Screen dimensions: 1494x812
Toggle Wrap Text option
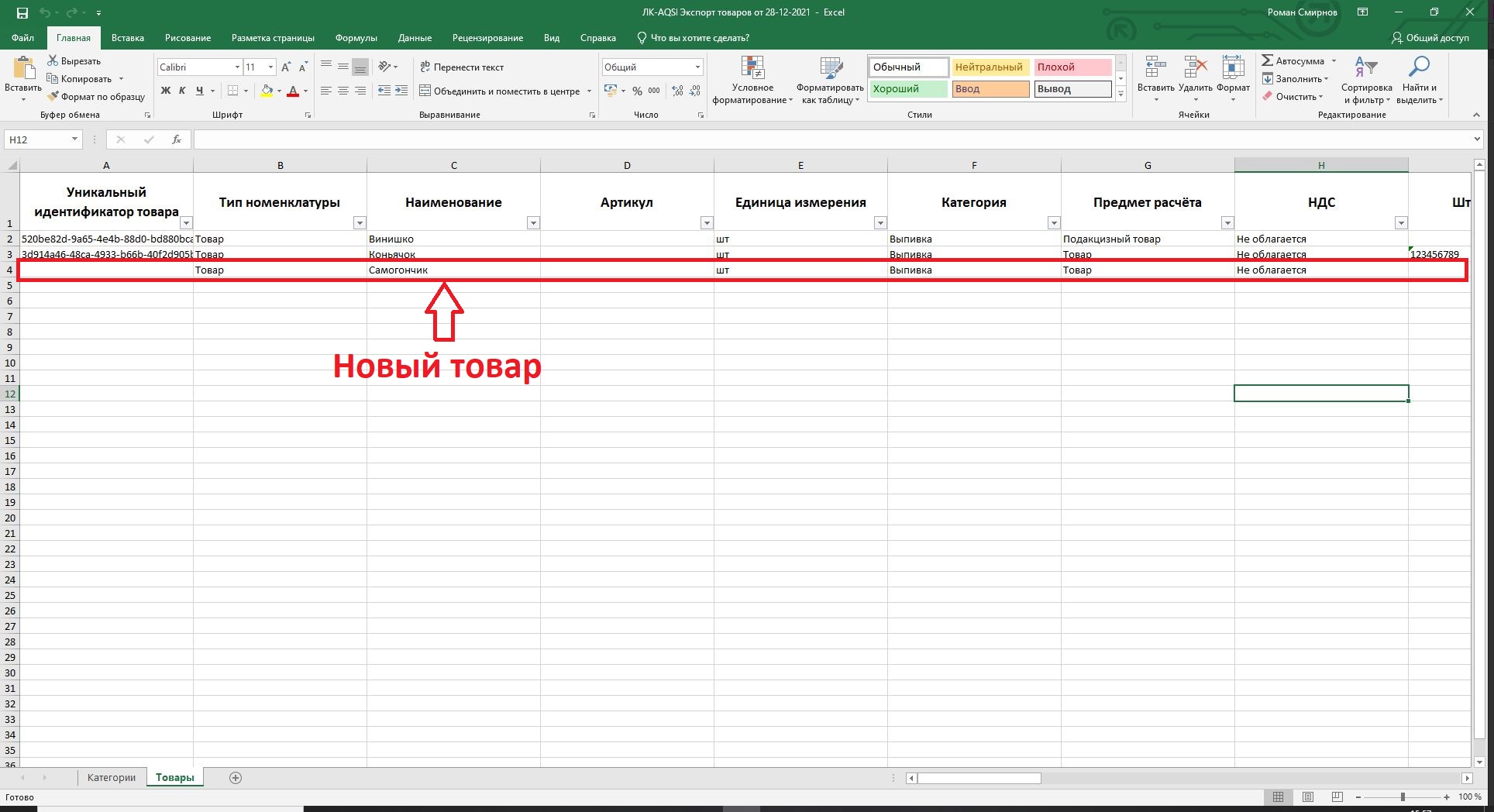tap(462, 67)
